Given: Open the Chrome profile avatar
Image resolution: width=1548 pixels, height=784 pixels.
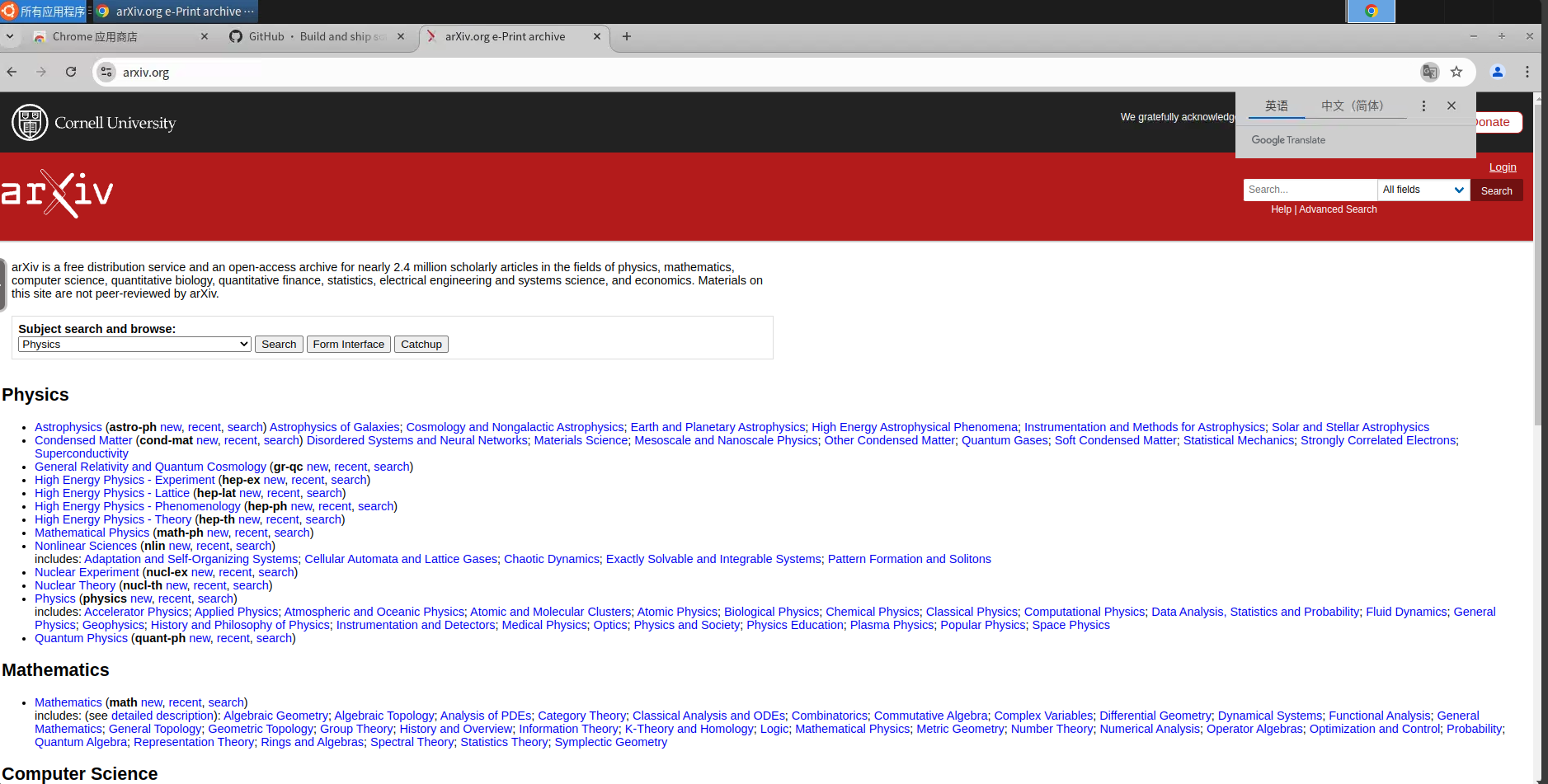Looking at the screenshot, I should [x=1498, y=72].
